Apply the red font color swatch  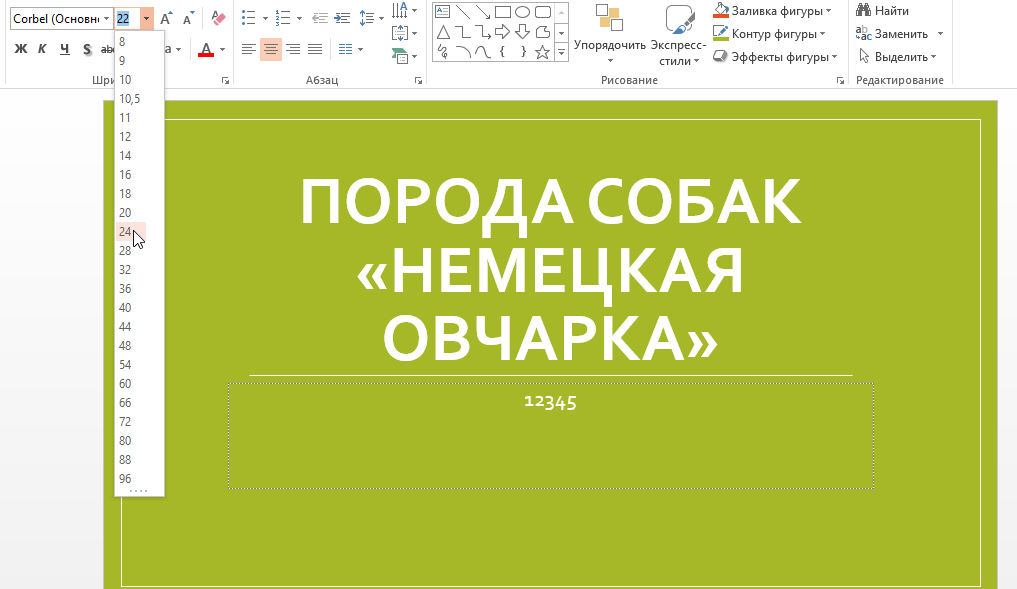click(x=207, y=48)
